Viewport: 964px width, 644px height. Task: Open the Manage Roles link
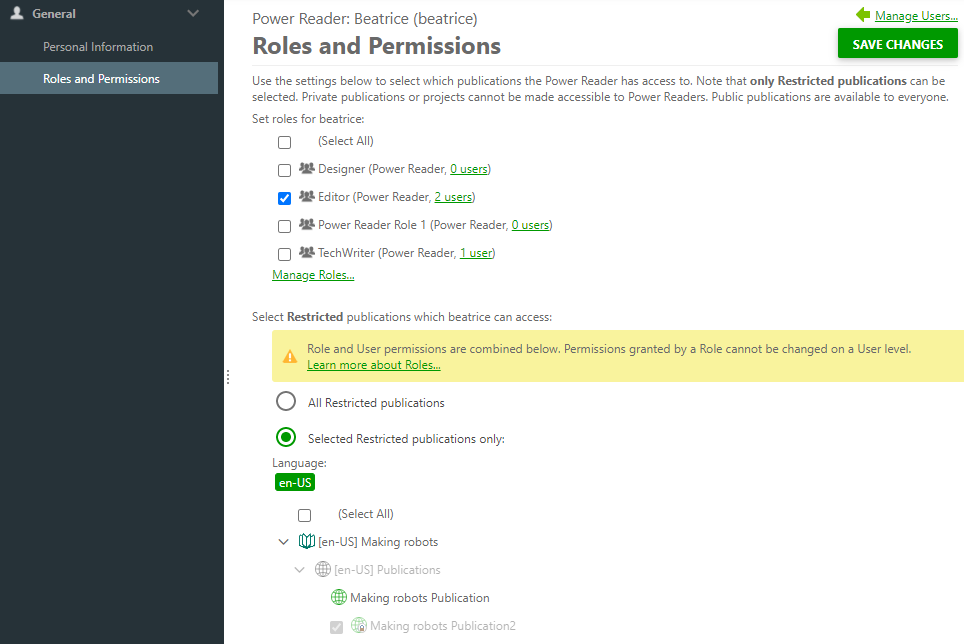click(x=313, y=274)
